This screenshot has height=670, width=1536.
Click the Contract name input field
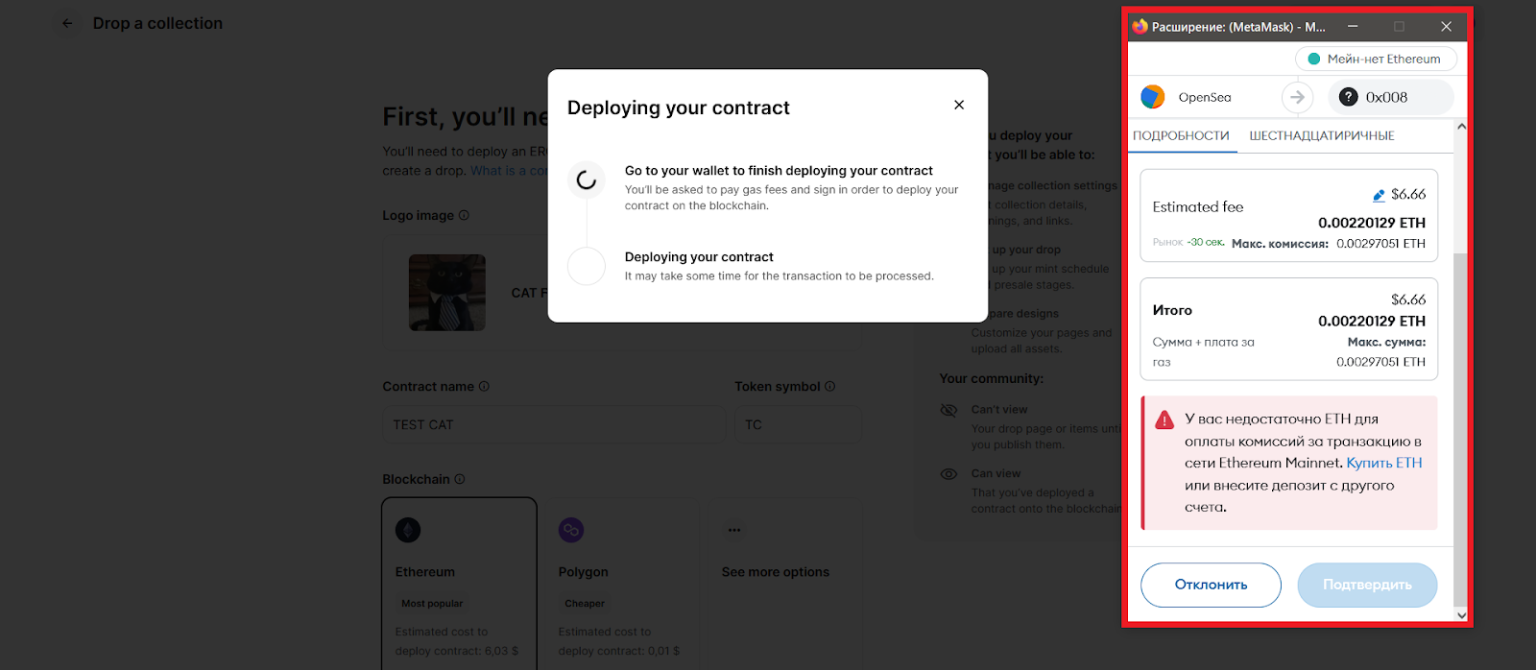(553, 424)
